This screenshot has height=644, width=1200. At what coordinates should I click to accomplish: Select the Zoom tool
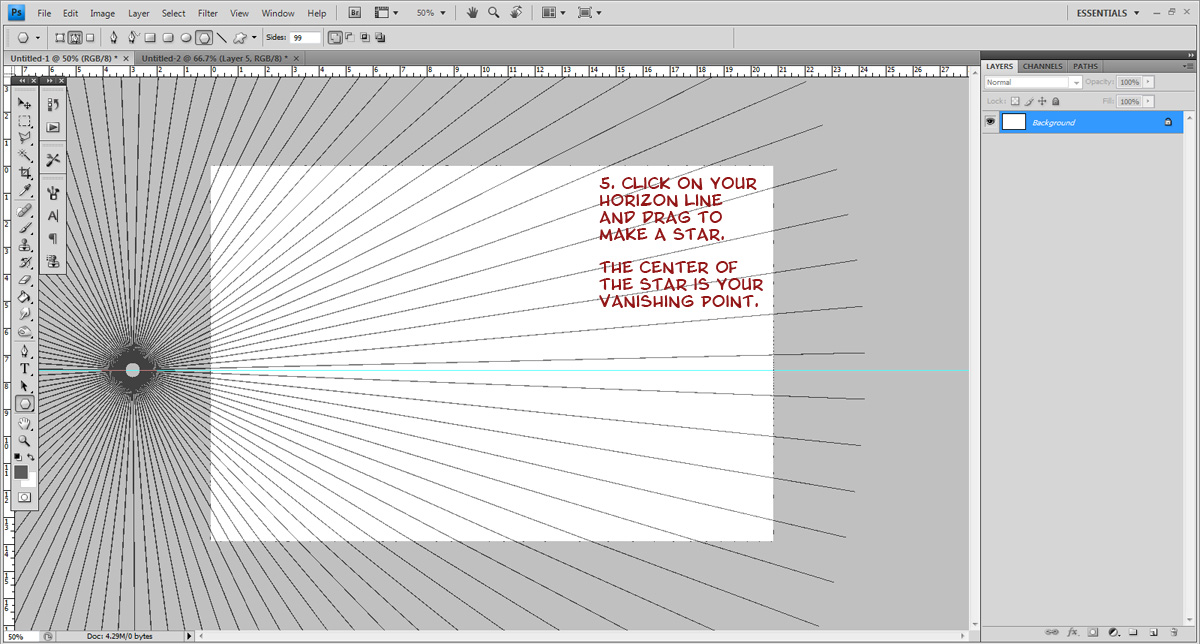point(25,440)
